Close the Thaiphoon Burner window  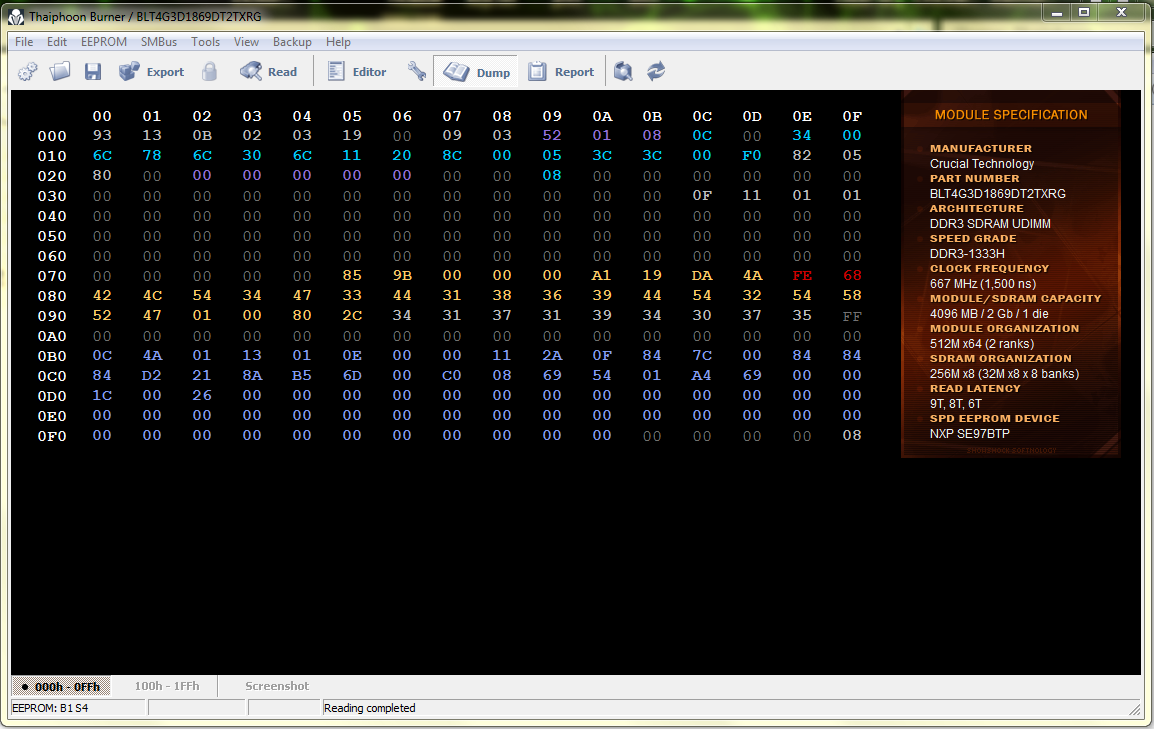coord(1122,13)
